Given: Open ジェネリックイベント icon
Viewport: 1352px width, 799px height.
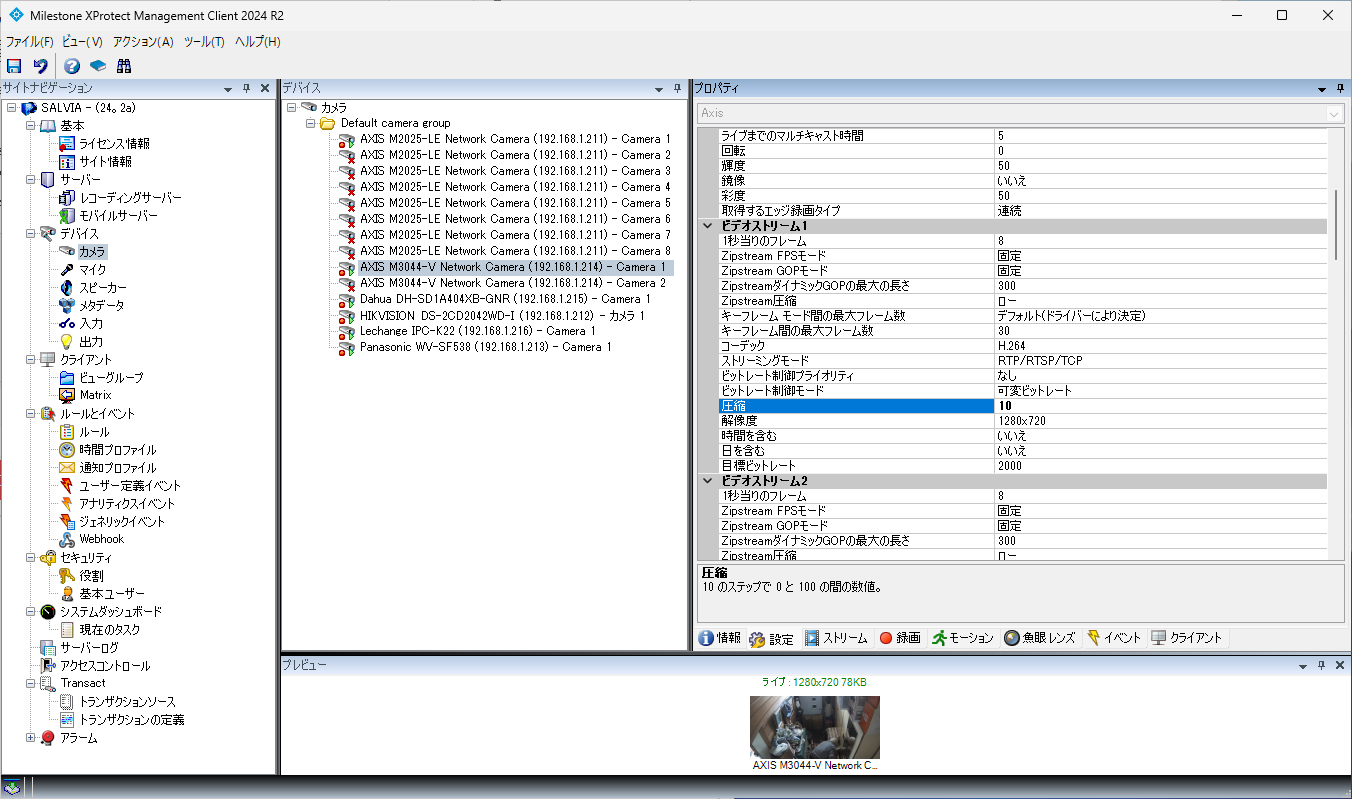Looking at the screenshot, I should coord(67,522).
